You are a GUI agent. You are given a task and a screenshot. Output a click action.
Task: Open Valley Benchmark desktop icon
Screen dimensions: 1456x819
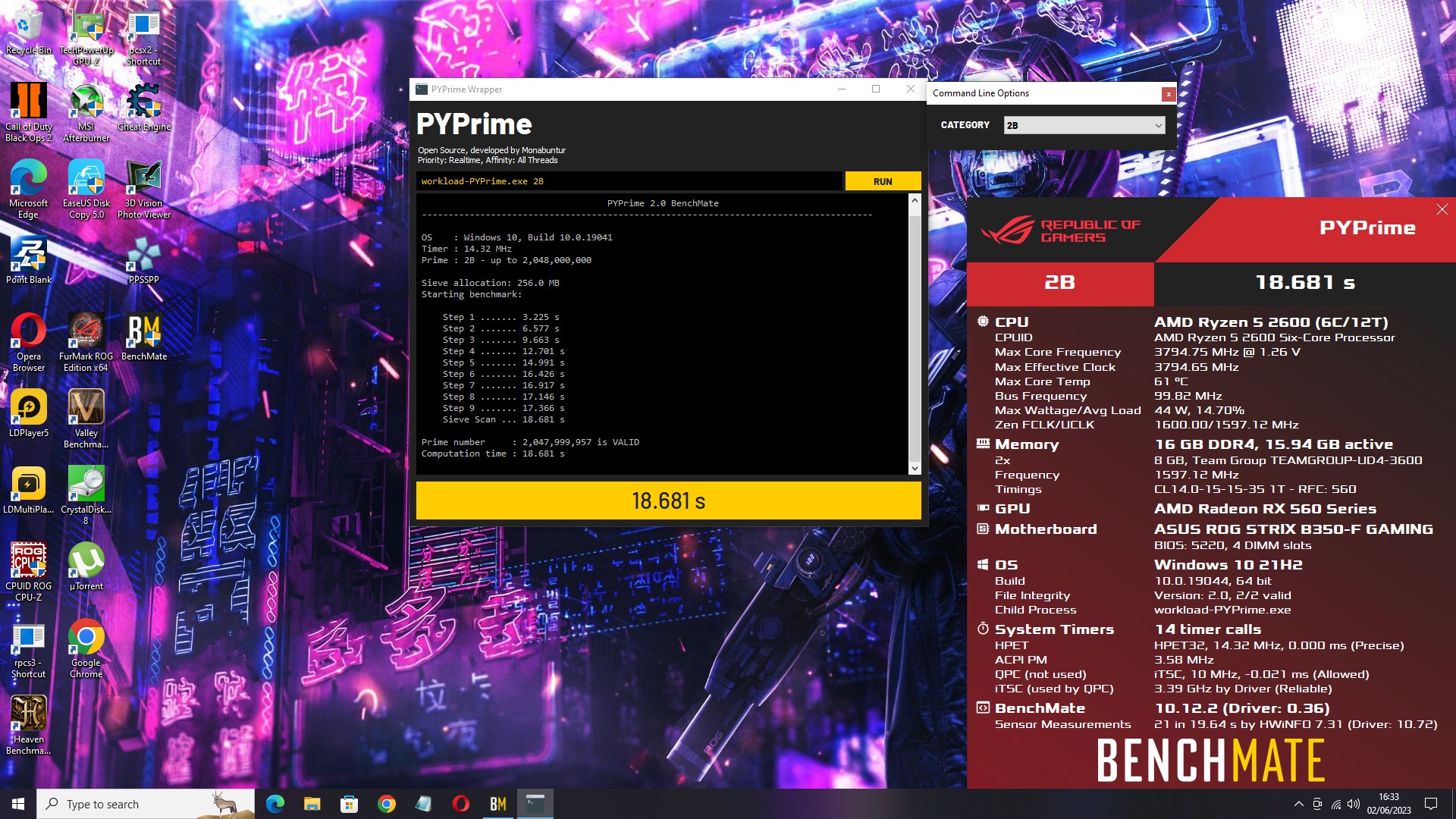(x=86, y=419)
